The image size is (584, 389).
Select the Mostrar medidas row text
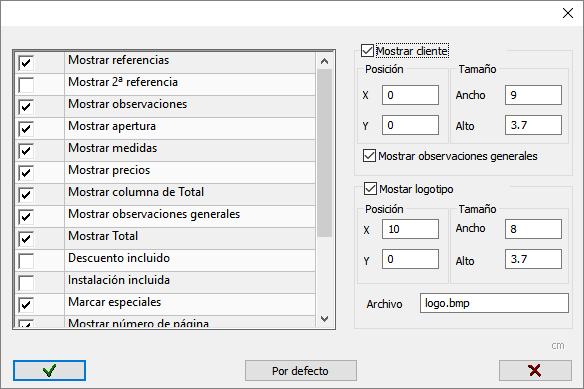coord(112,148)
